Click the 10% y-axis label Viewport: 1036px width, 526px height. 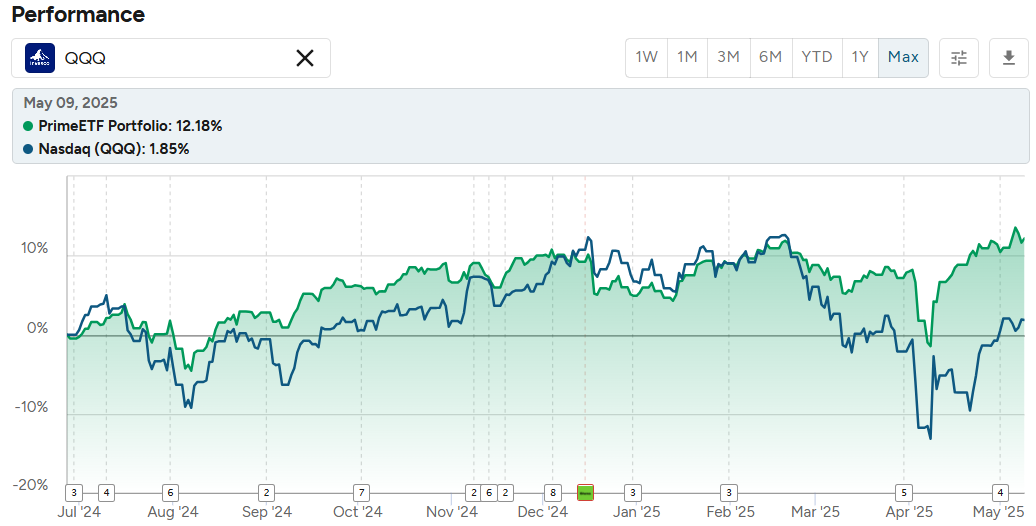pos(34,248)
